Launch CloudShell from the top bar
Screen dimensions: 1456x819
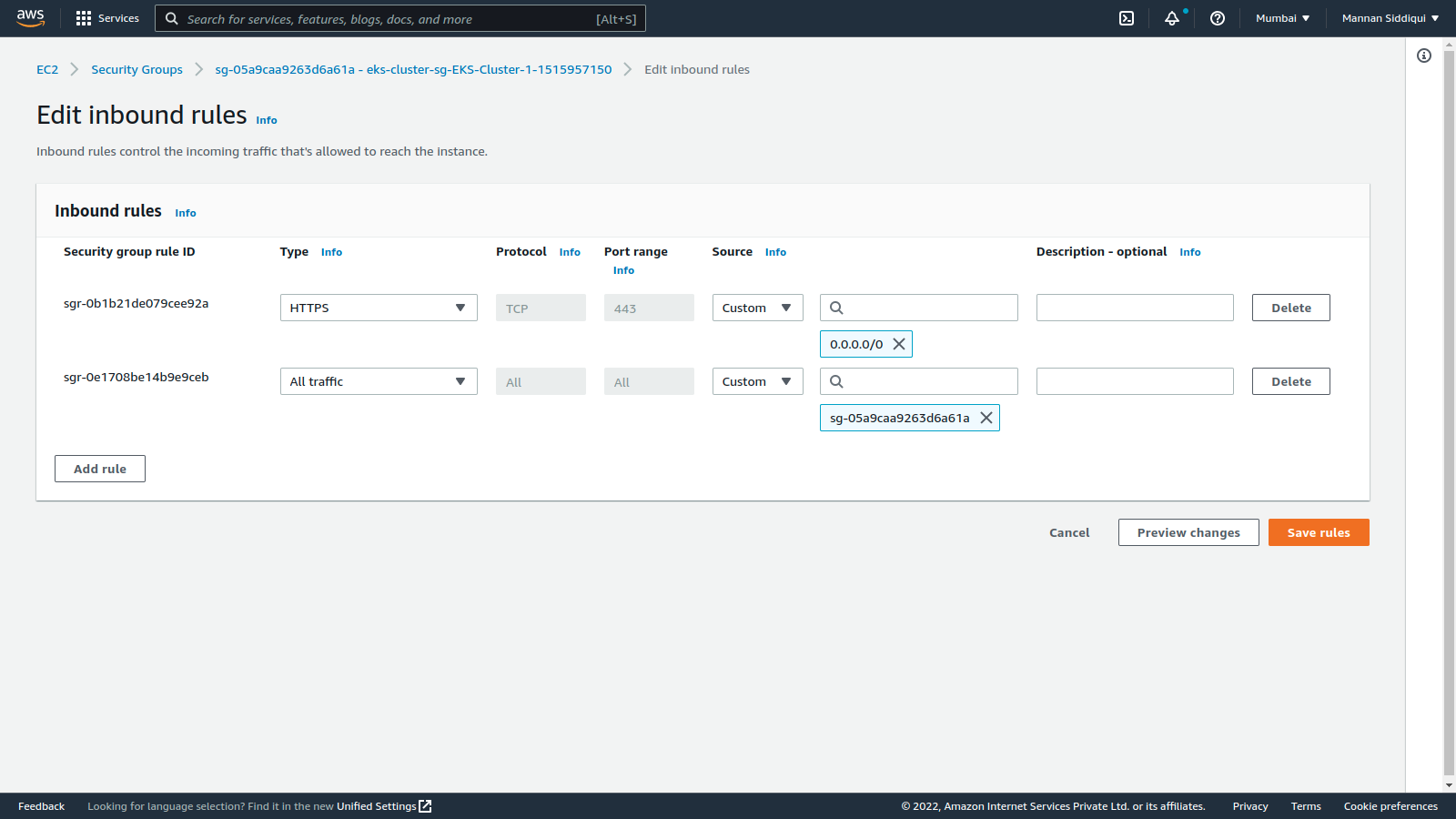tap(1126, 17)
